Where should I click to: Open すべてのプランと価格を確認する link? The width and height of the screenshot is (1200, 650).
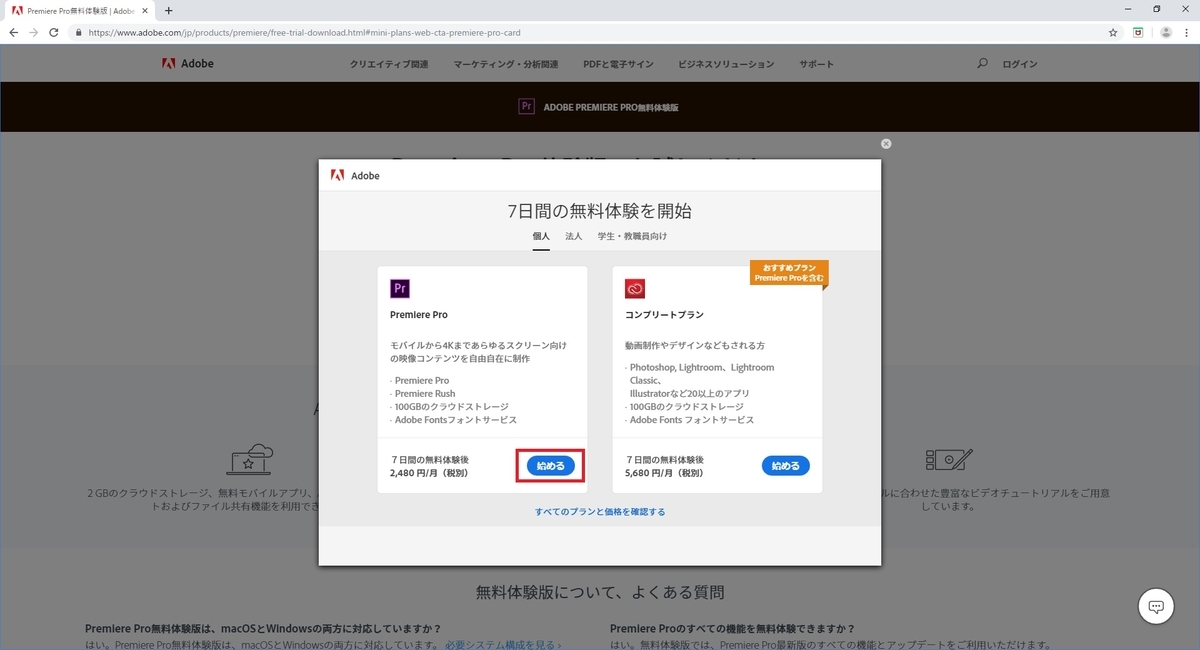[x=600, y=511]
